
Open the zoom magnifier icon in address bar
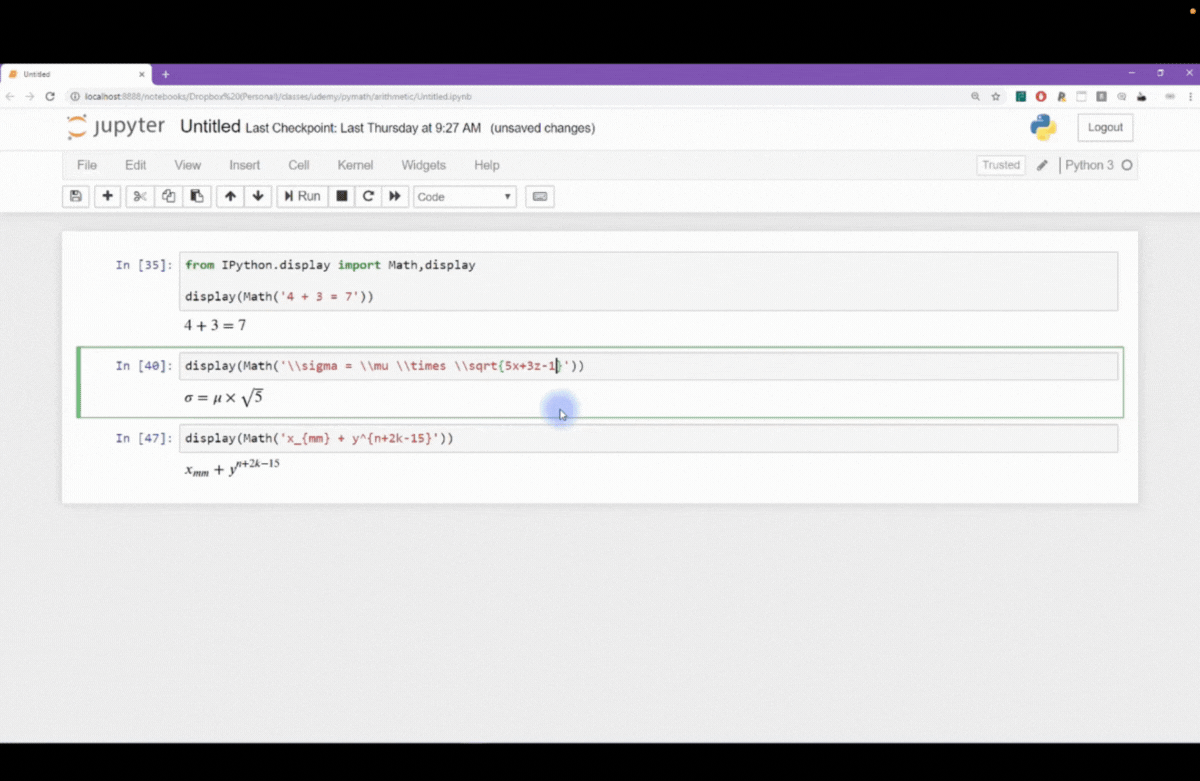(x=975, y=97)
